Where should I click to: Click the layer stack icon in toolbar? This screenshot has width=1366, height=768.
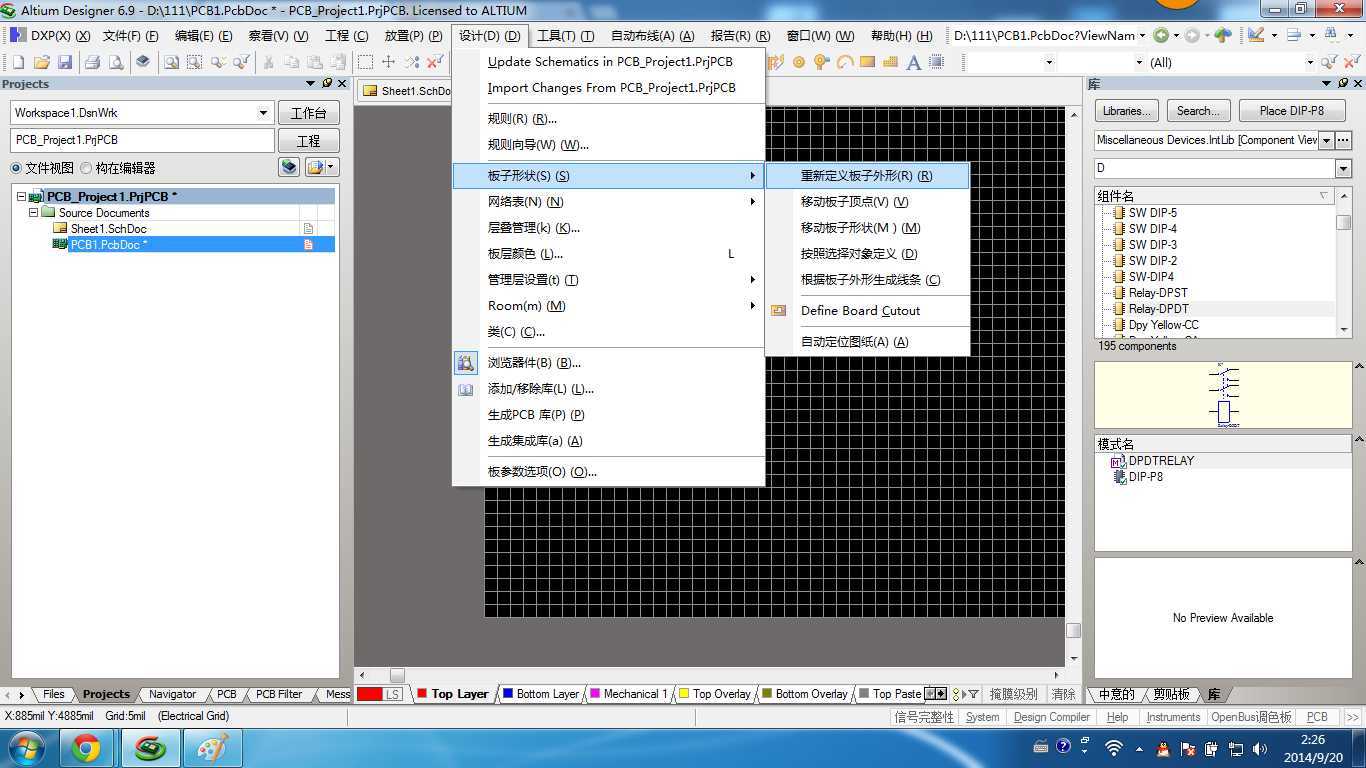pyautogui.click(x=143, y=62)
